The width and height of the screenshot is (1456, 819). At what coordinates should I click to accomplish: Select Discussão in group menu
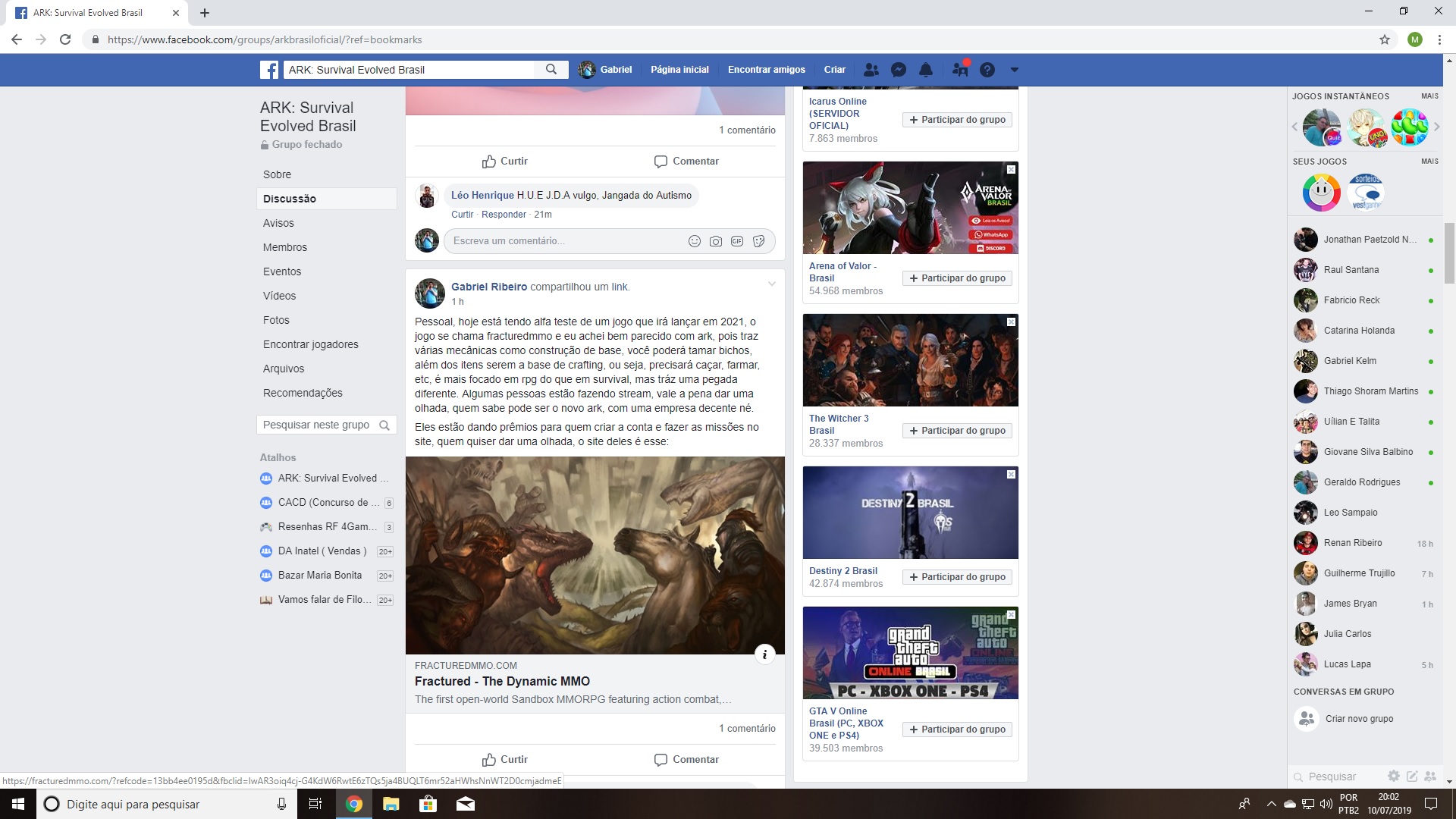tap(326, 199)
